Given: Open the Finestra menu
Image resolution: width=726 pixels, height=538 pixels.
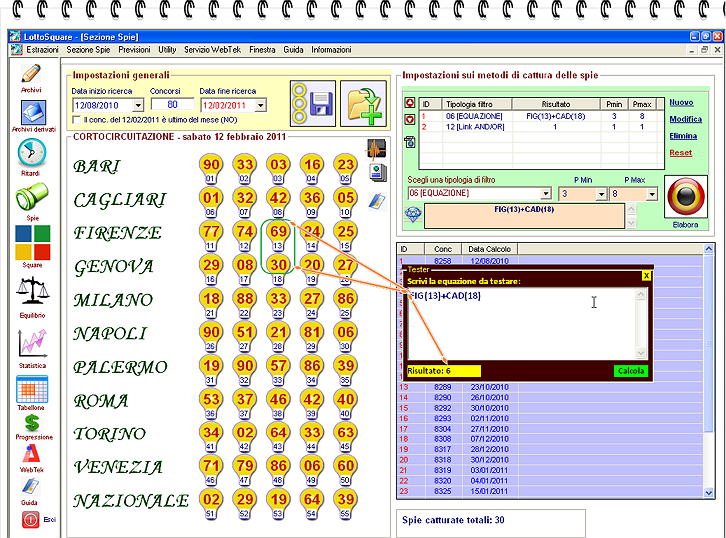Looking at the screenshot, I should [262, 50].
